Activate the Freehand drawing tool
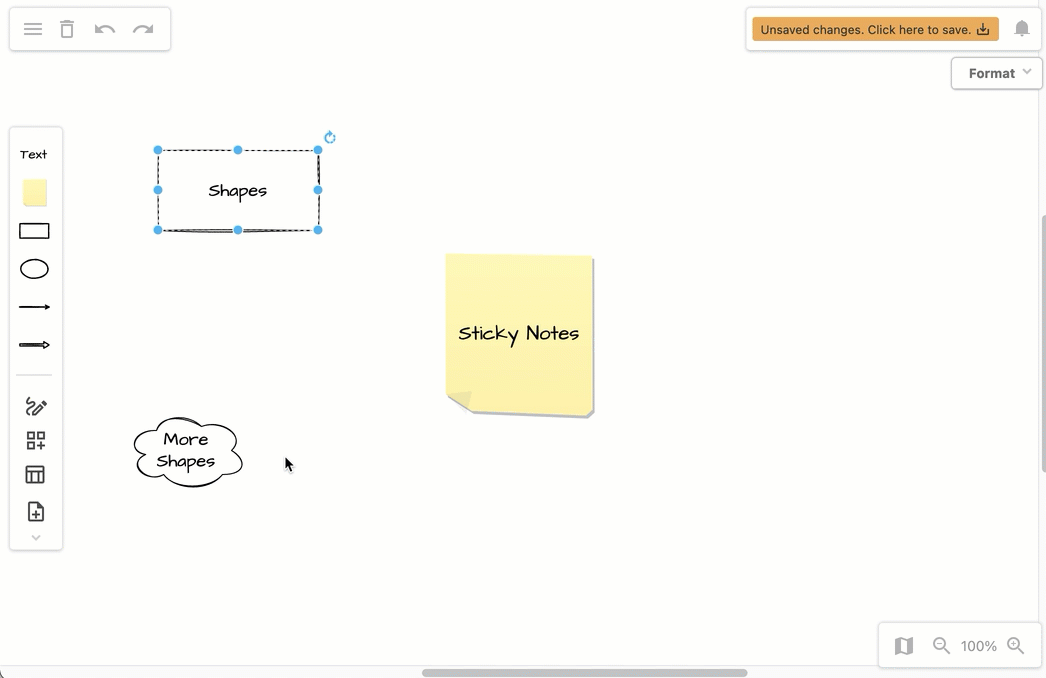 click(34, 406)
